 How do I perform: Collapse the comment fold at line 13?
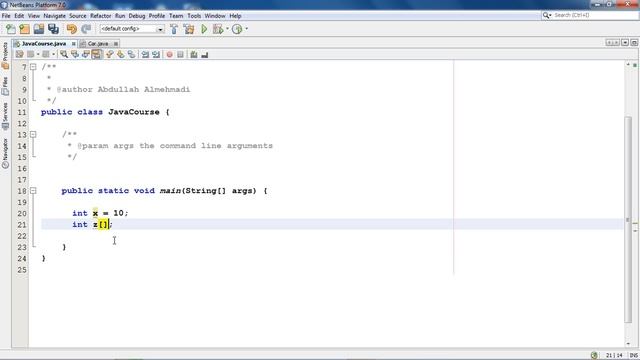[33, 134]
